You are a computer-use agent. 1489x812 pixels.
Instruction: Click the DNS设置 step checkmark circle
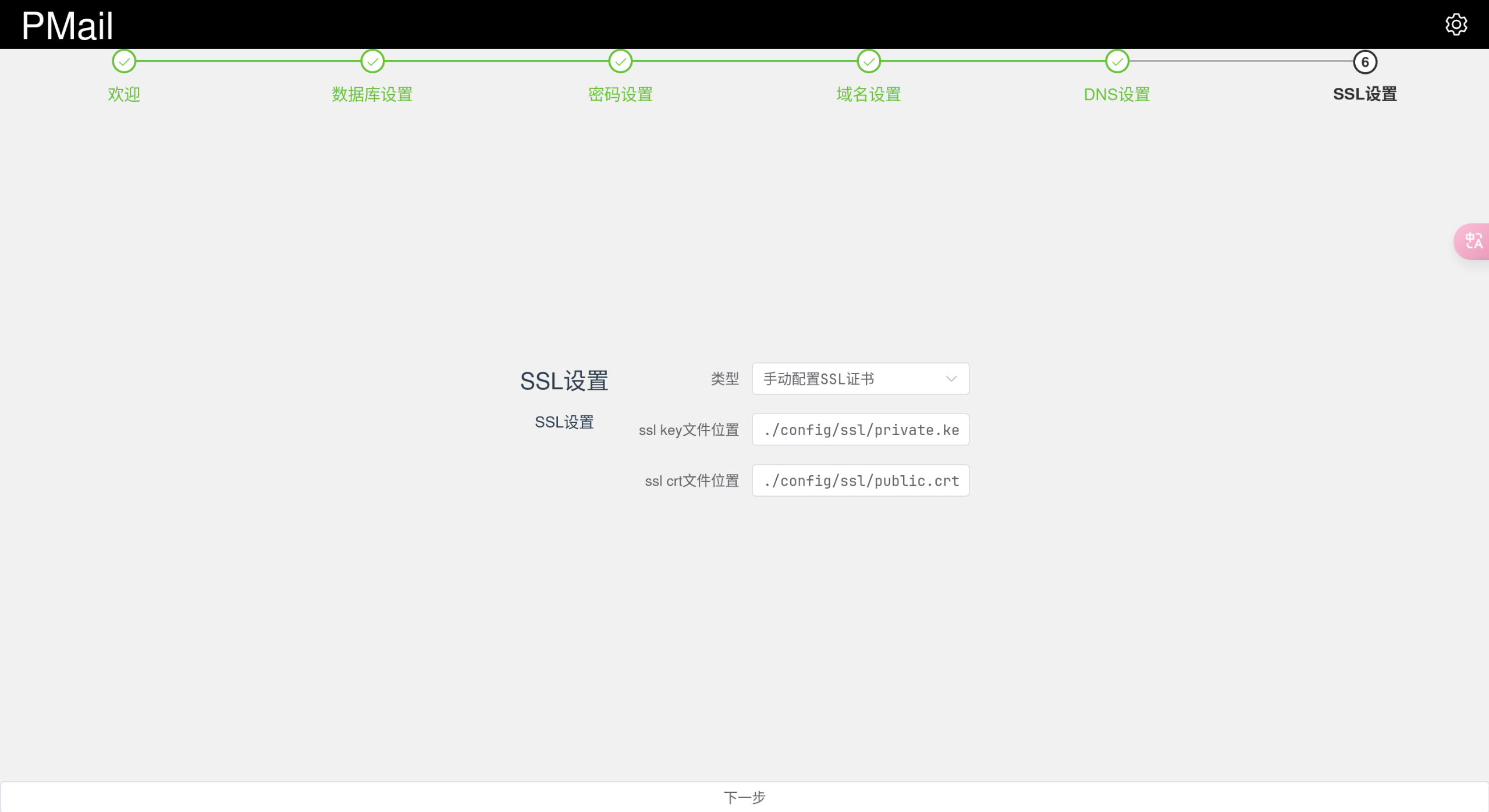click(1117, 61)
